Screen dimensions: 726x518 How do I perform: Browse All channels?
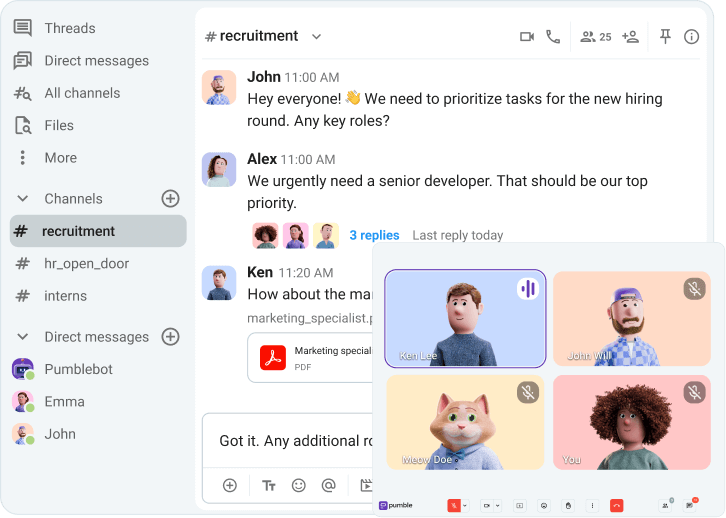tap(82, 93)
